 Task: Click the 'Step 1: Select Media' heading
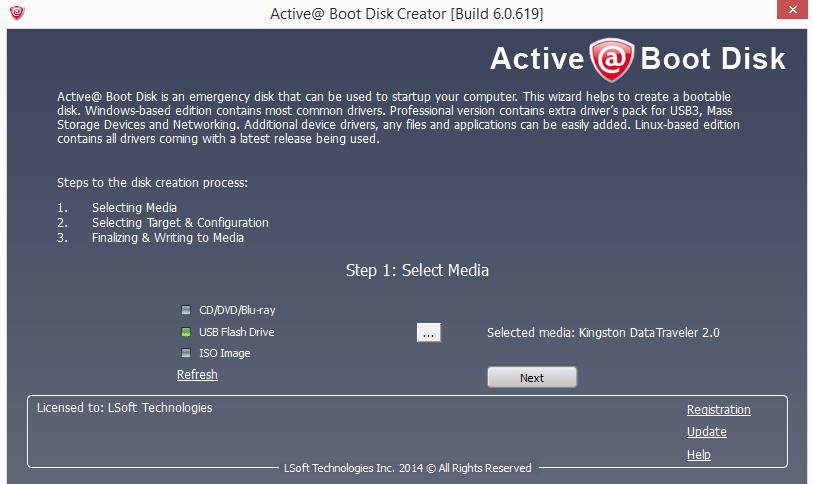417,270
